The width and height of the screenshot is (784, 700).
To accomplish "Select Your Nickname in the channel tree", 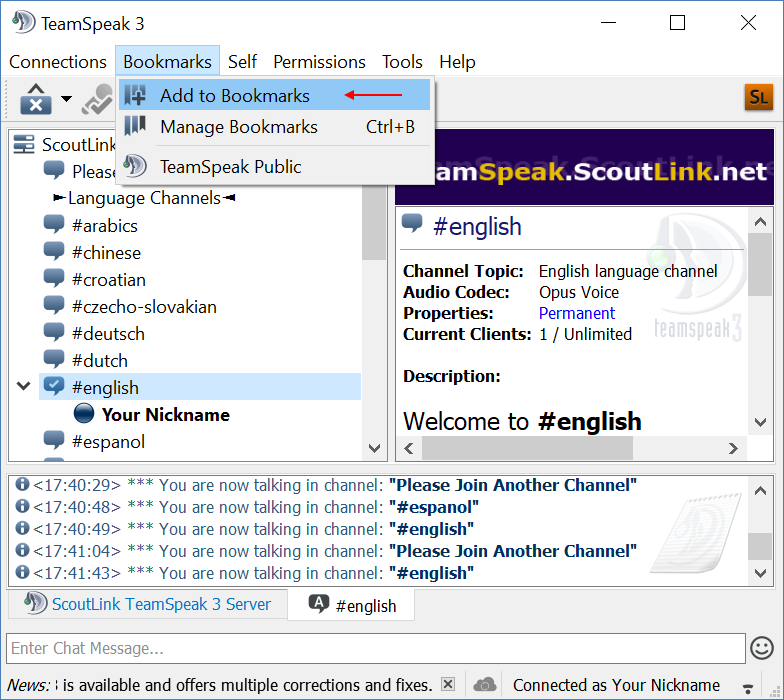I will click(166, 414).
